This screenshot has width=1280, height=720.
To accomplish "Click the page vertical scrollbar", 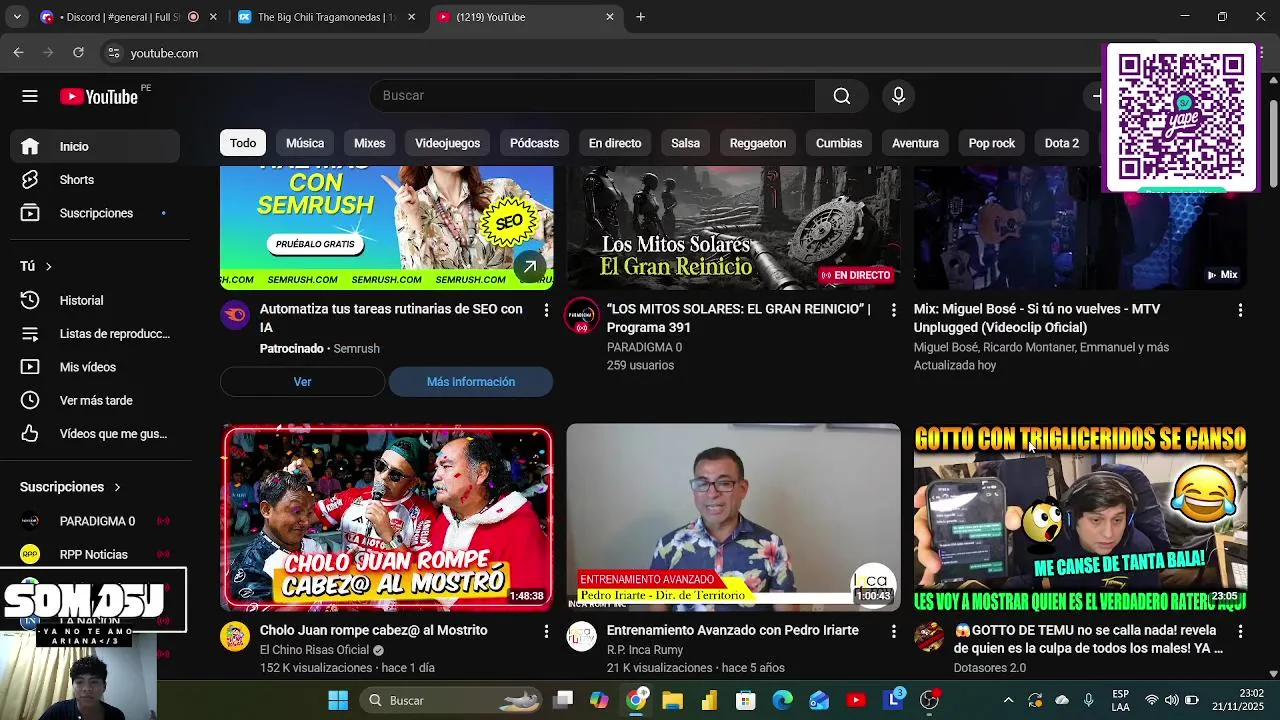I will coord(1273,142).
